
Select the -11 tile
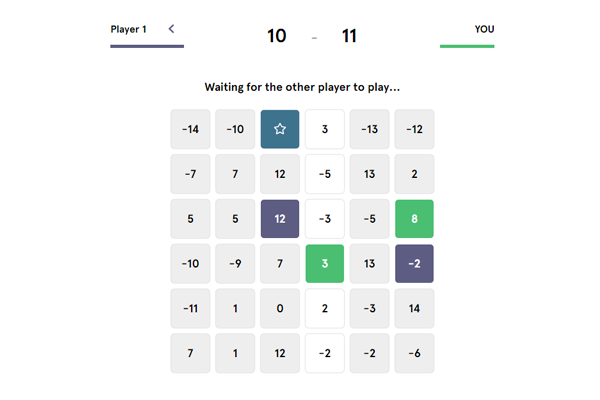[190, 308]
